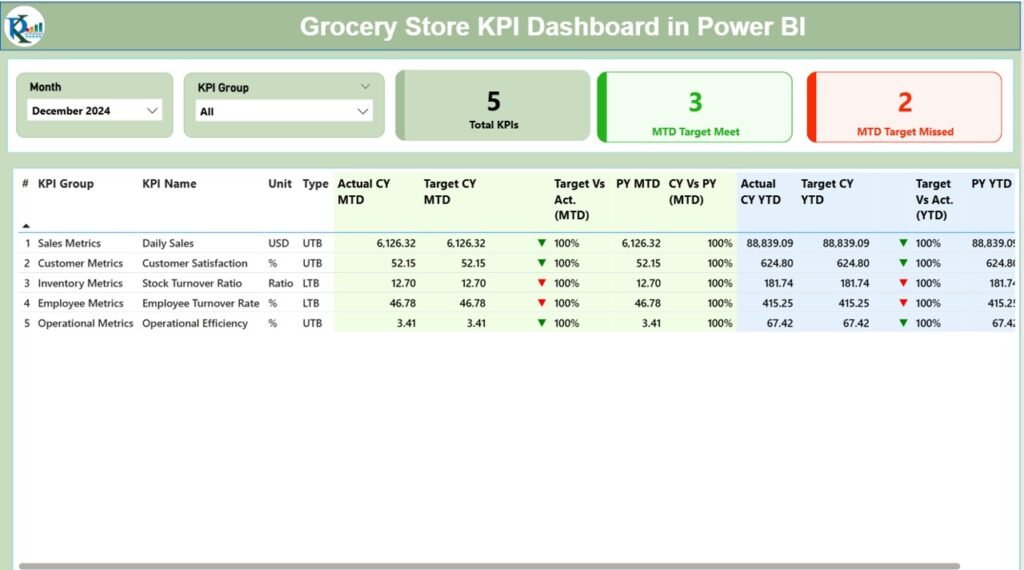Click the Daily Sales KPI name
Viewport: 1024px width, 570px height.
click(x=168, y=243)
